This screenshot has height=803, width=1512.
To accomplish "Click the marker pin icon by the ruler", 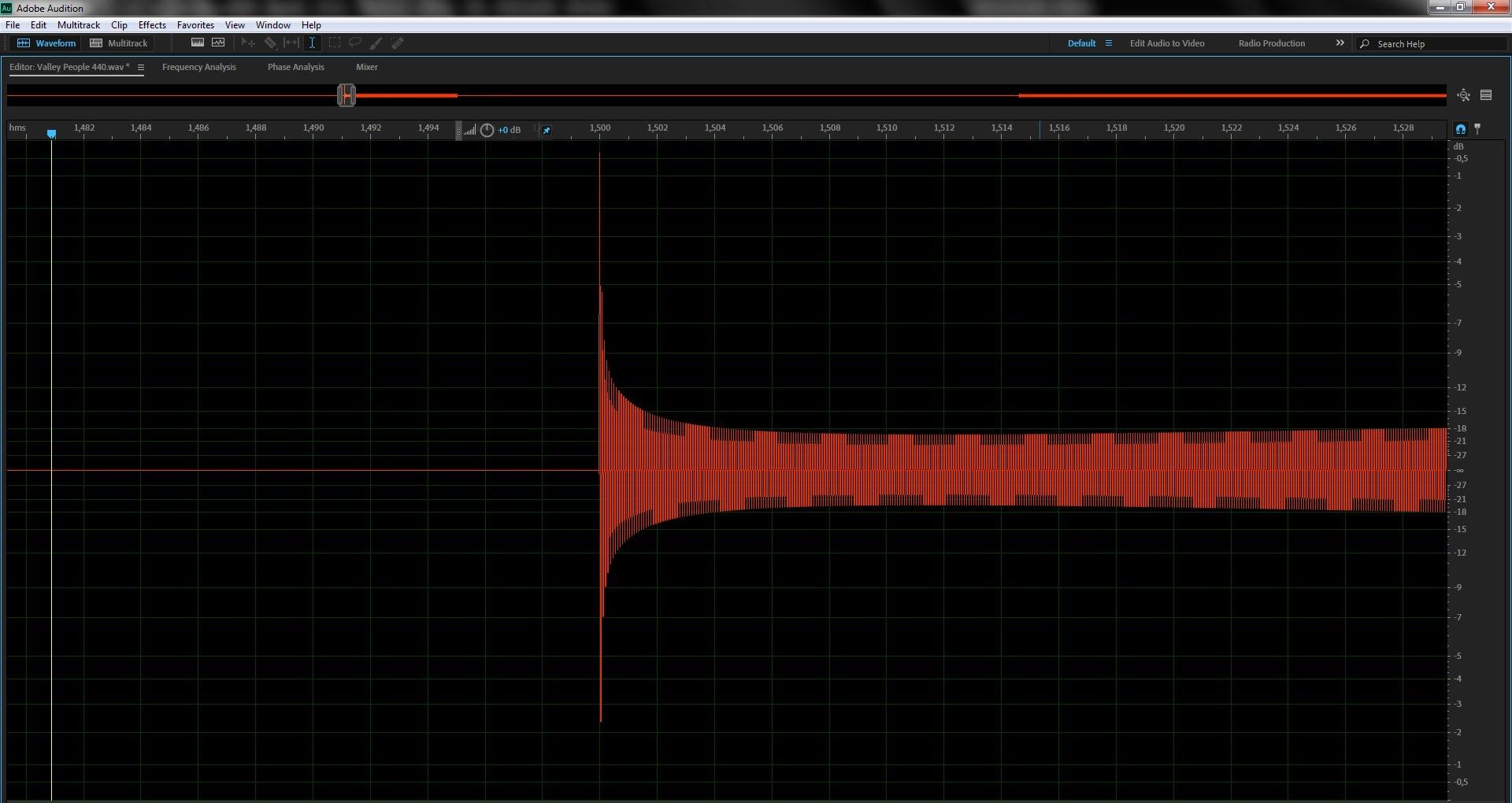I will (1477, 128).
